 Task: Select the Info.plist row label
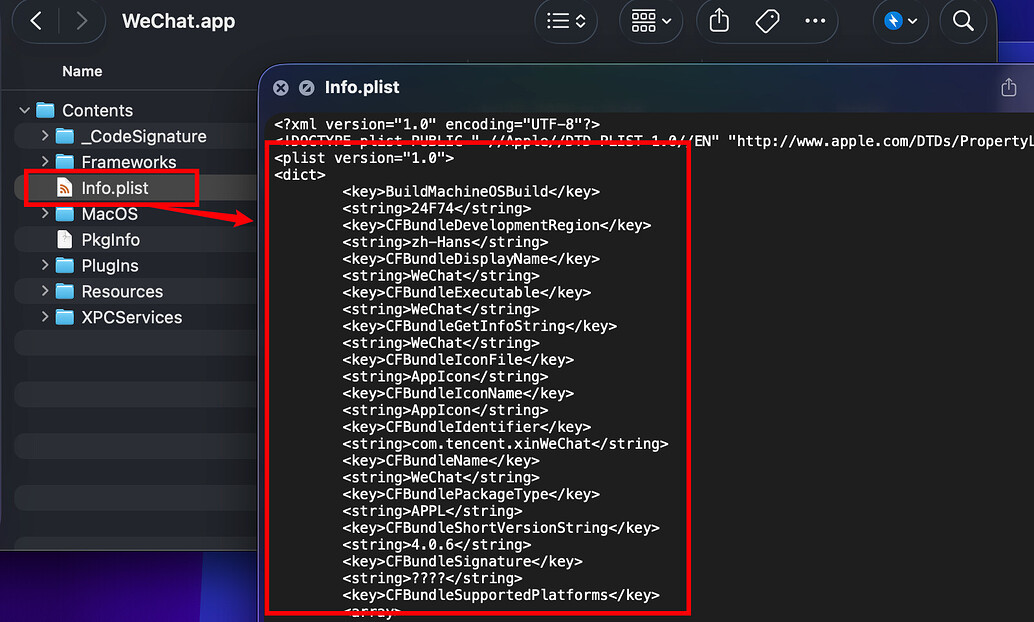115,188
